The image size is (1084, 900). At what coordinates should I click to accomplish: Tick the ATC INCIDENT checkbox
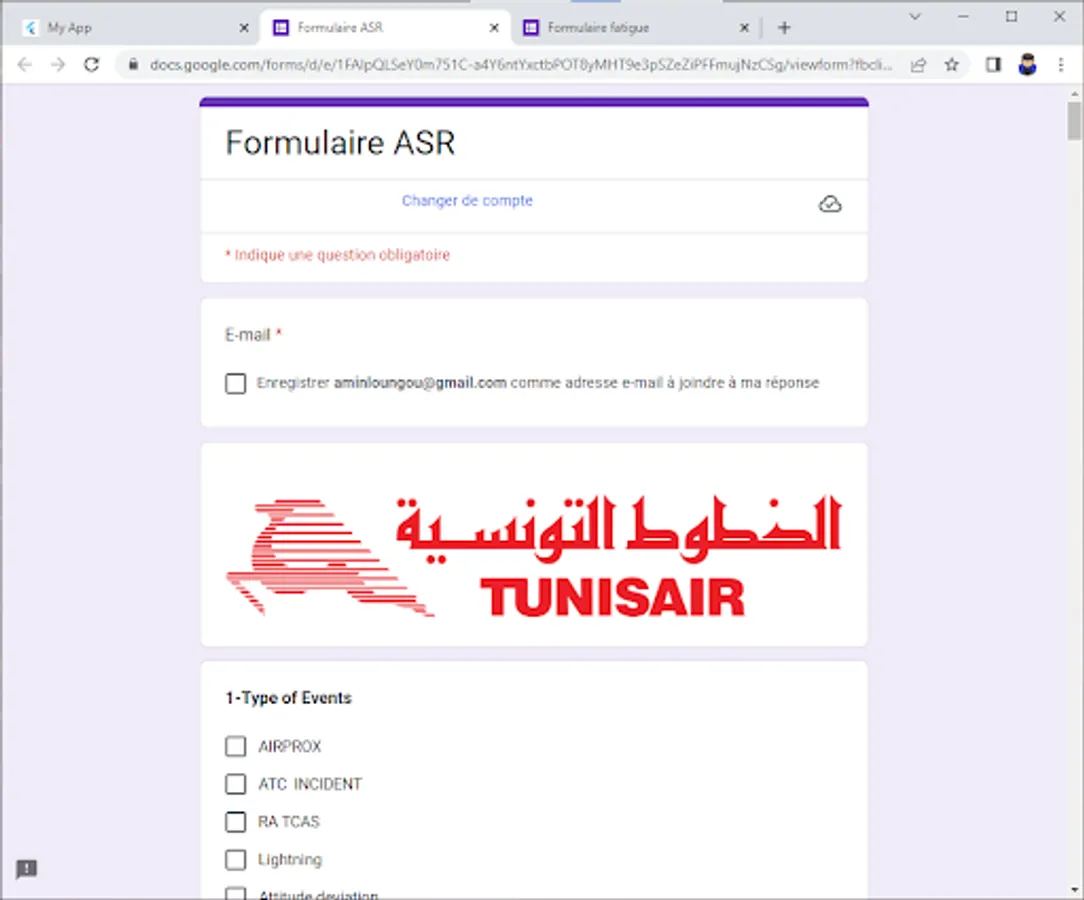click(236, 784)
